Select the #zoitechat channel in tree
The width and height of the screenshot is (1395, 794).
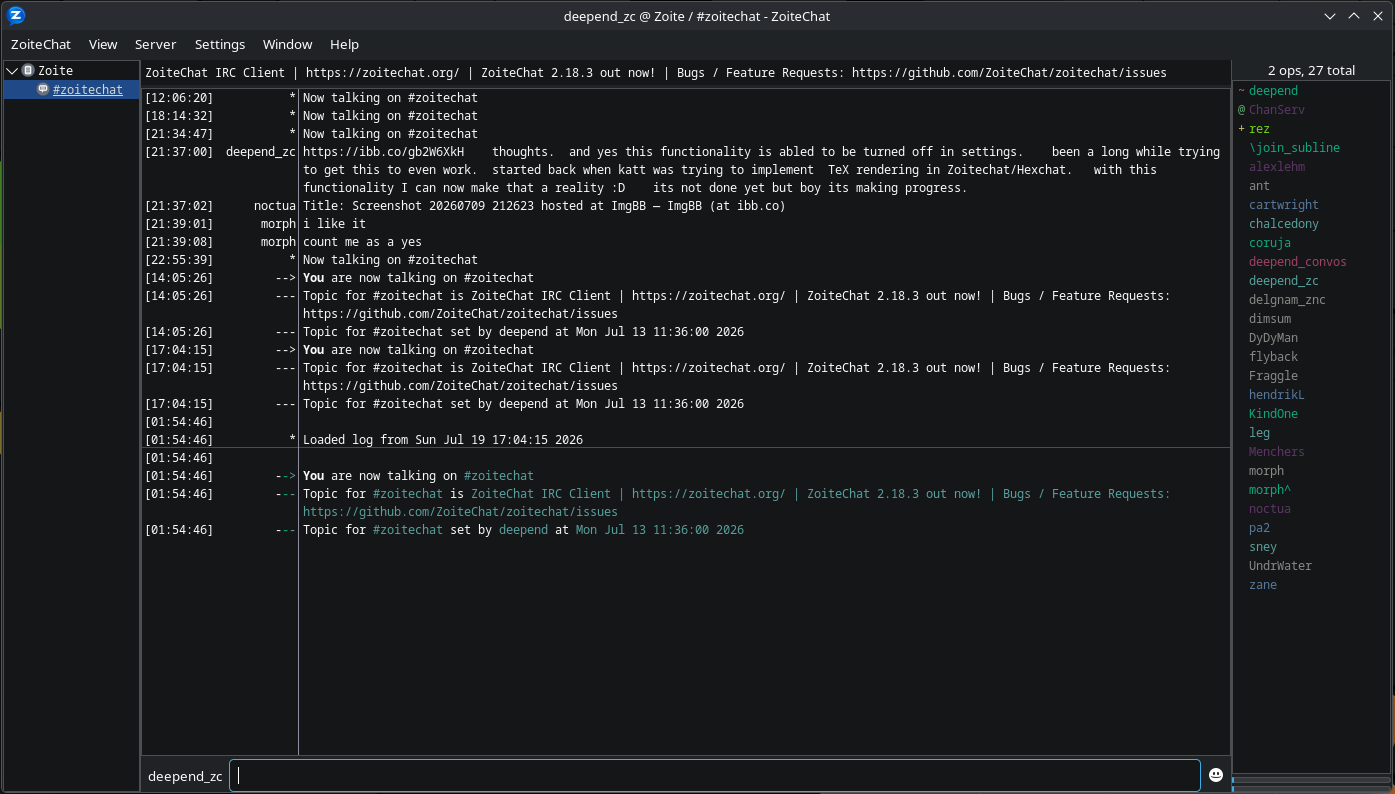tap(88, 89)
